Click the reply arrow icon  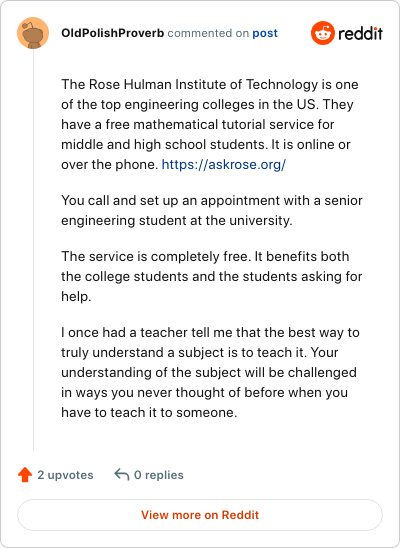(122, 475)
